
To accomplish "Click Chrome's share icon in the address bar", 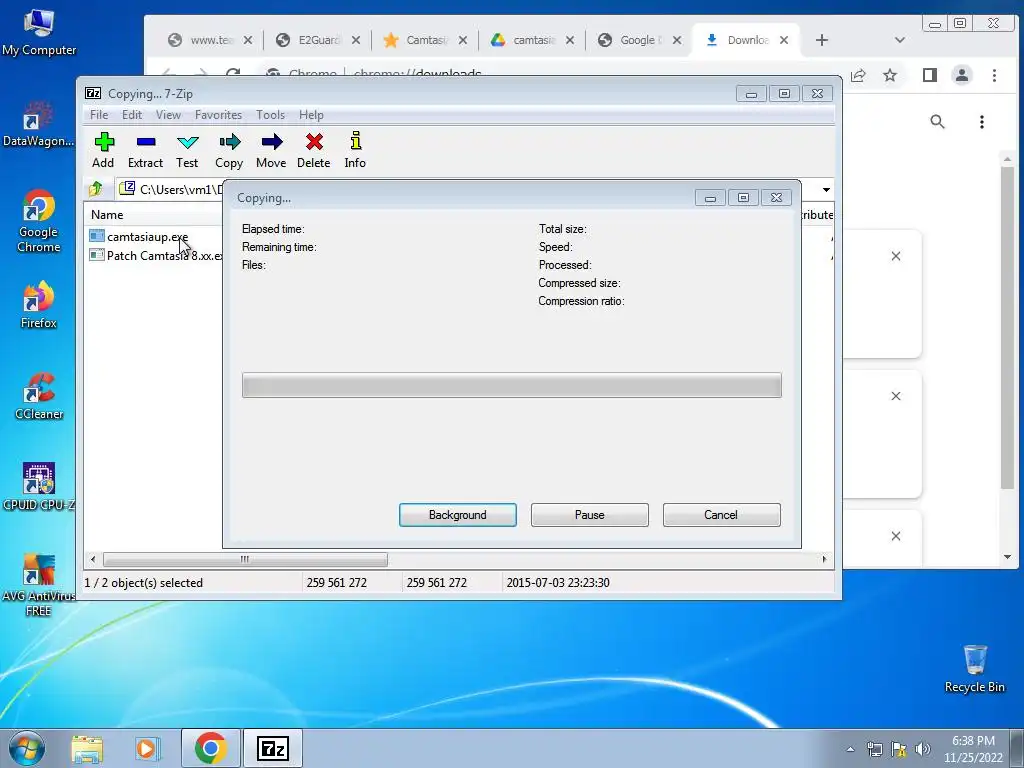I will (x=858, y=75).
